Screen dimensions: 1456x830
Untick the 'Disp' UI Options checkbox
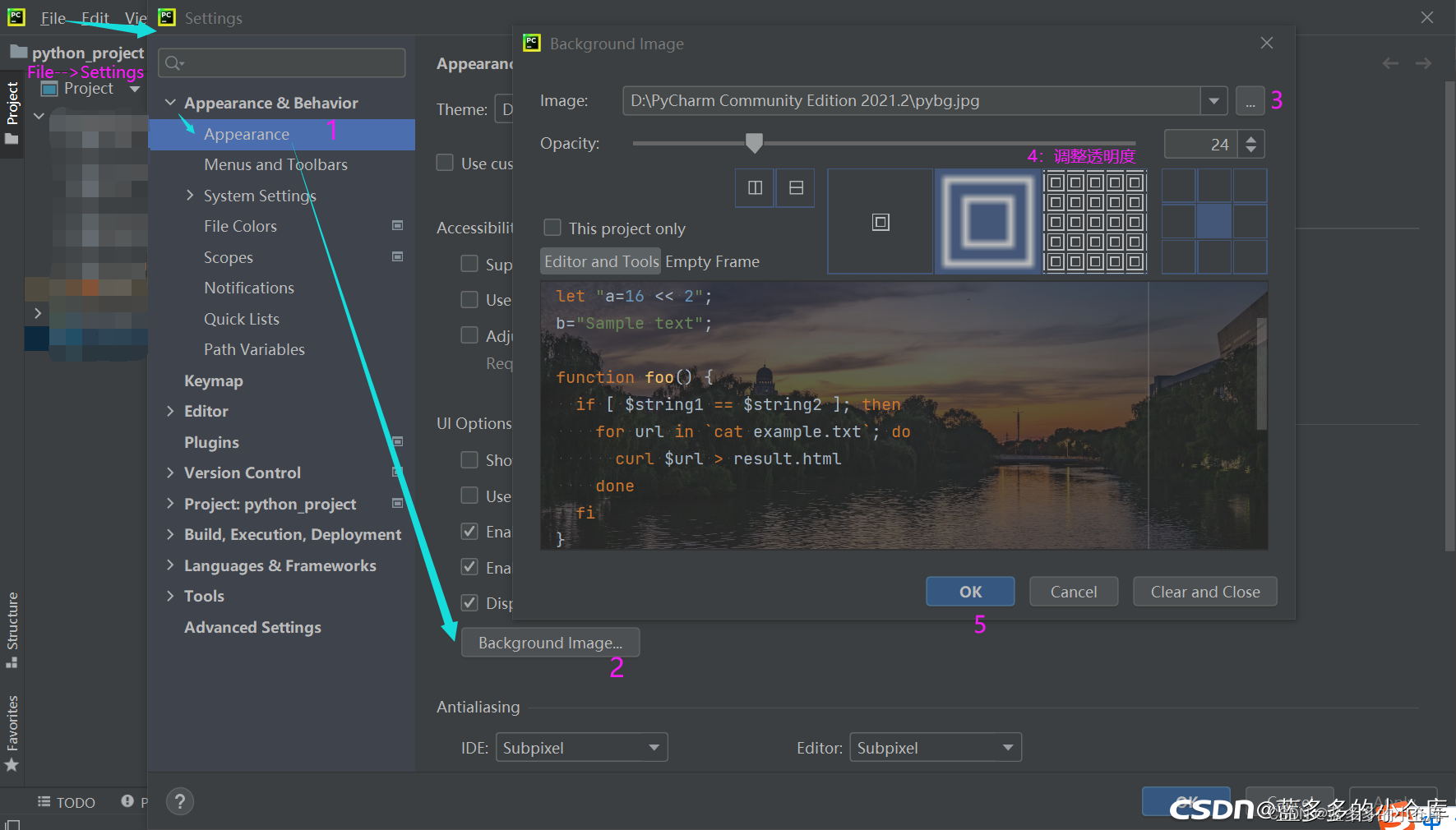(469, 603)
